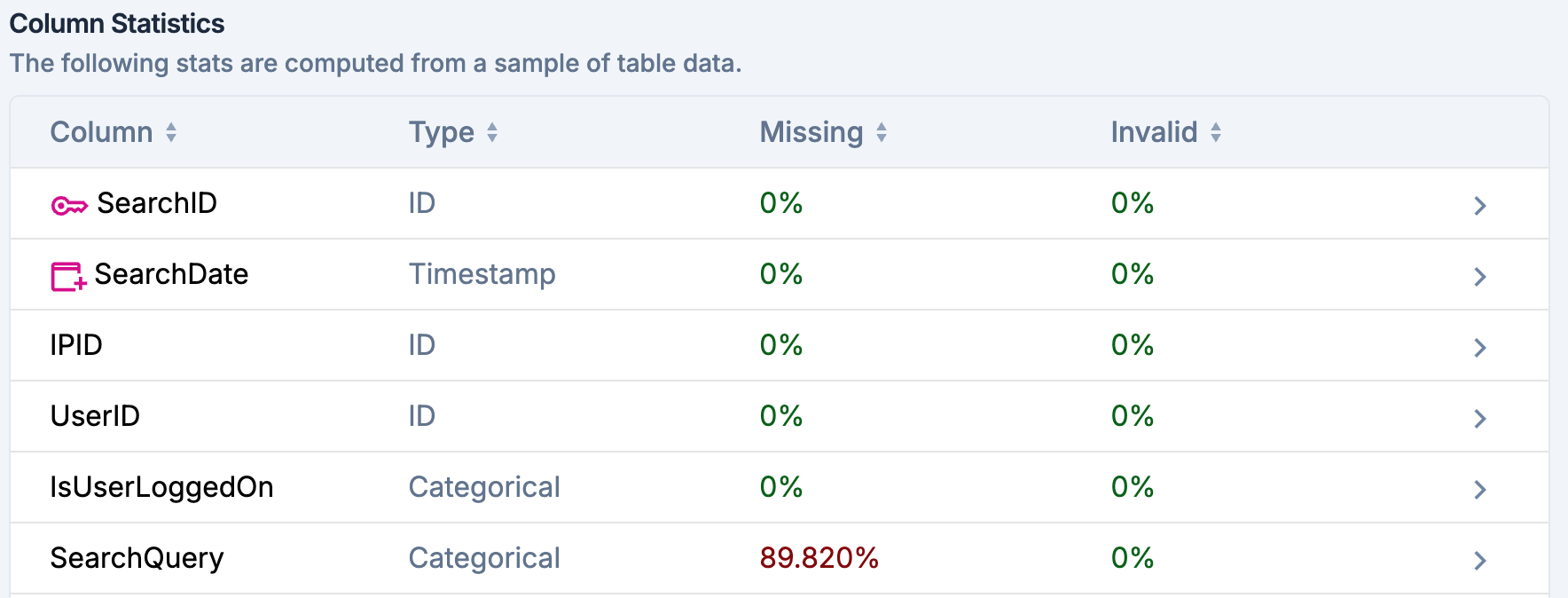Sort table by Invalid percentage arrows
This screenshot has height=598, width=1568.
click(x=1216, y=132)
